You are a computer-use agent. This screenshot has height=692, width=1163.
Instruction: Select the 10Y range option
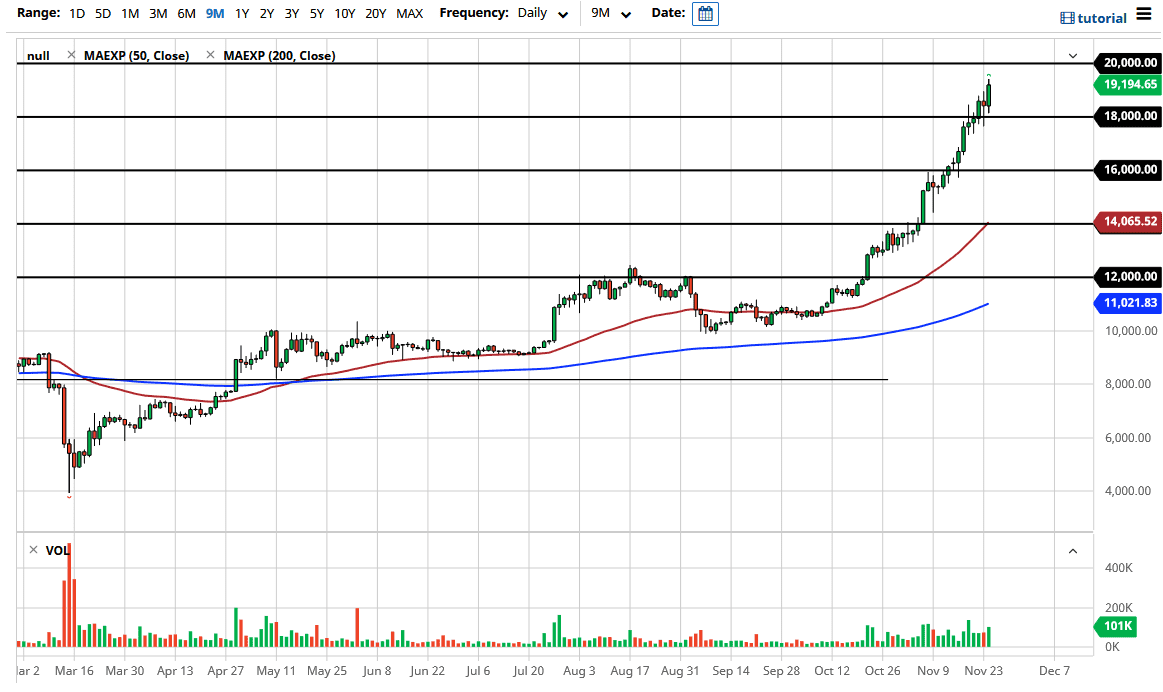coord(345,13)
